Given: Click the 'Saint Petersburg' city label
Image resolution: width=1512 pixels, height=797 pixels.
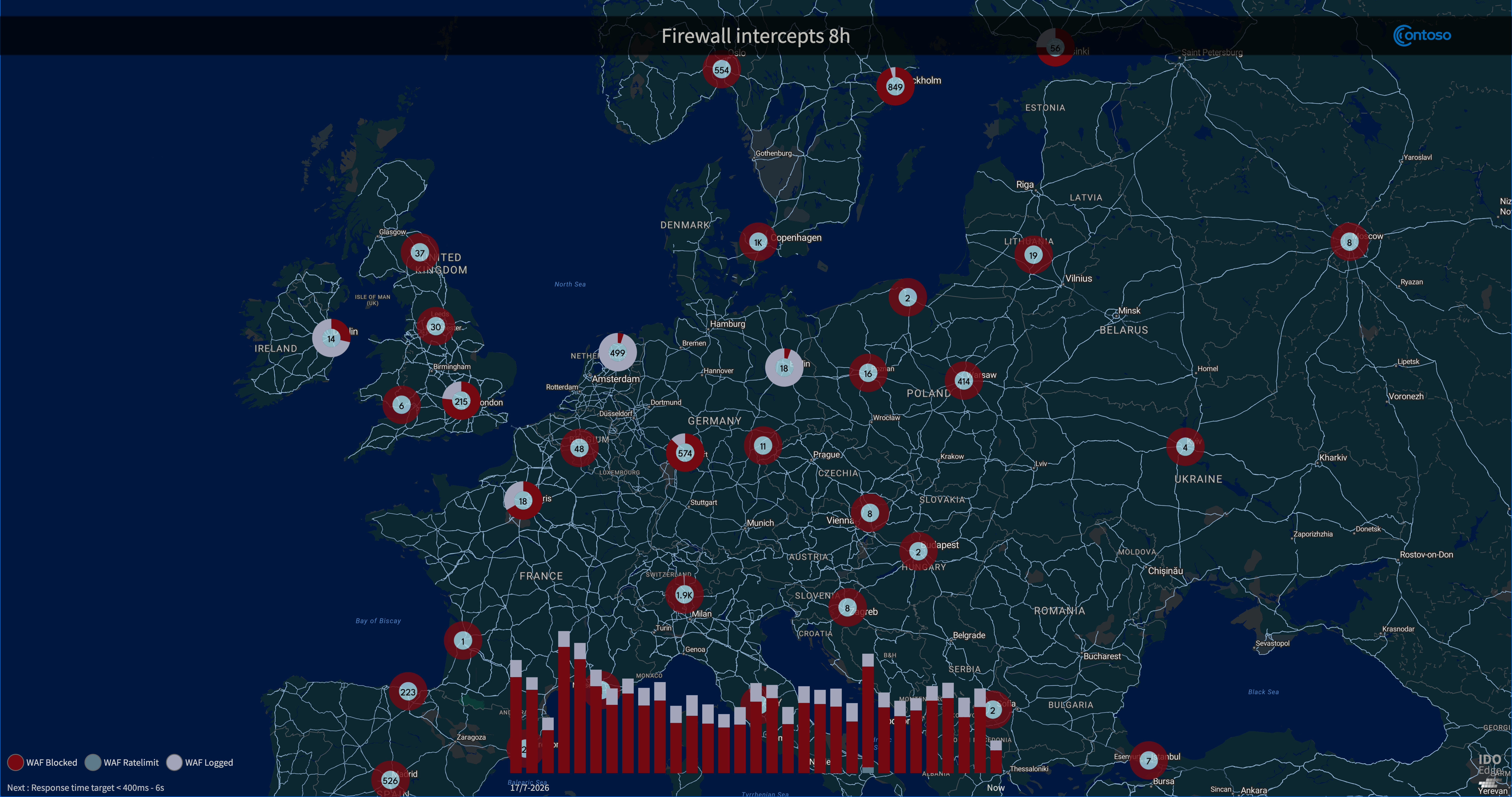Looking at the screenshot, I should click(x=1211, y=52).
